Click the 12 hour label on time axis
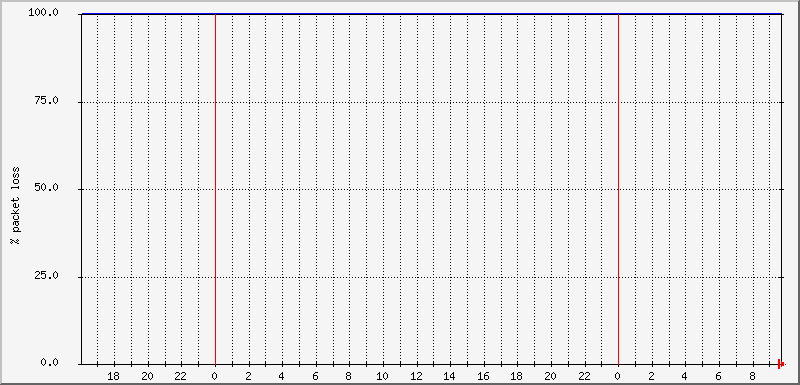Image resolution: width=800 pixels, height=385 pixels. 416,377
